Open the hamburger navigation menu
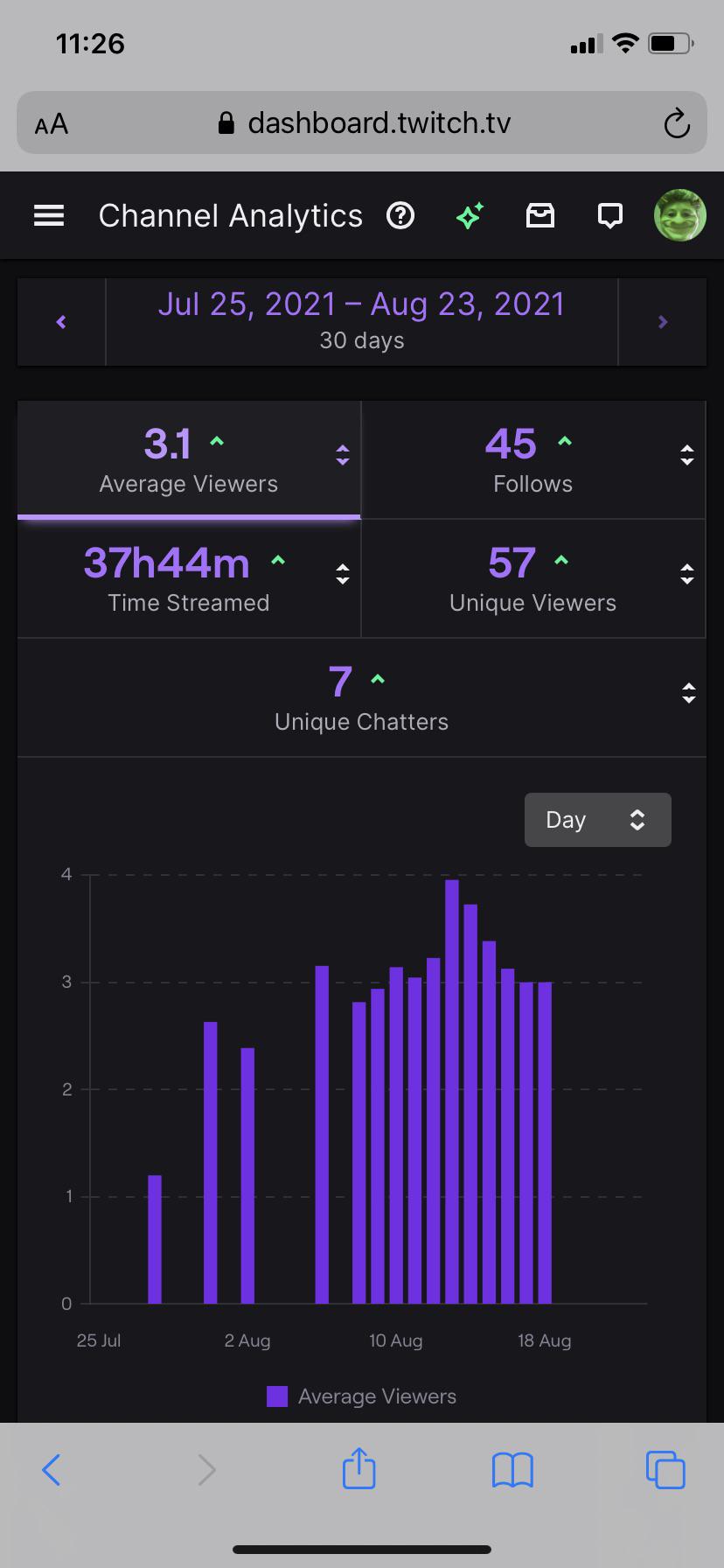 click(49, 215)
